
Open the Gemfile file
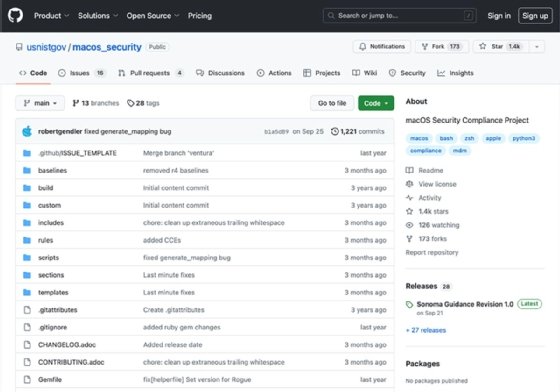click(50, 380)
